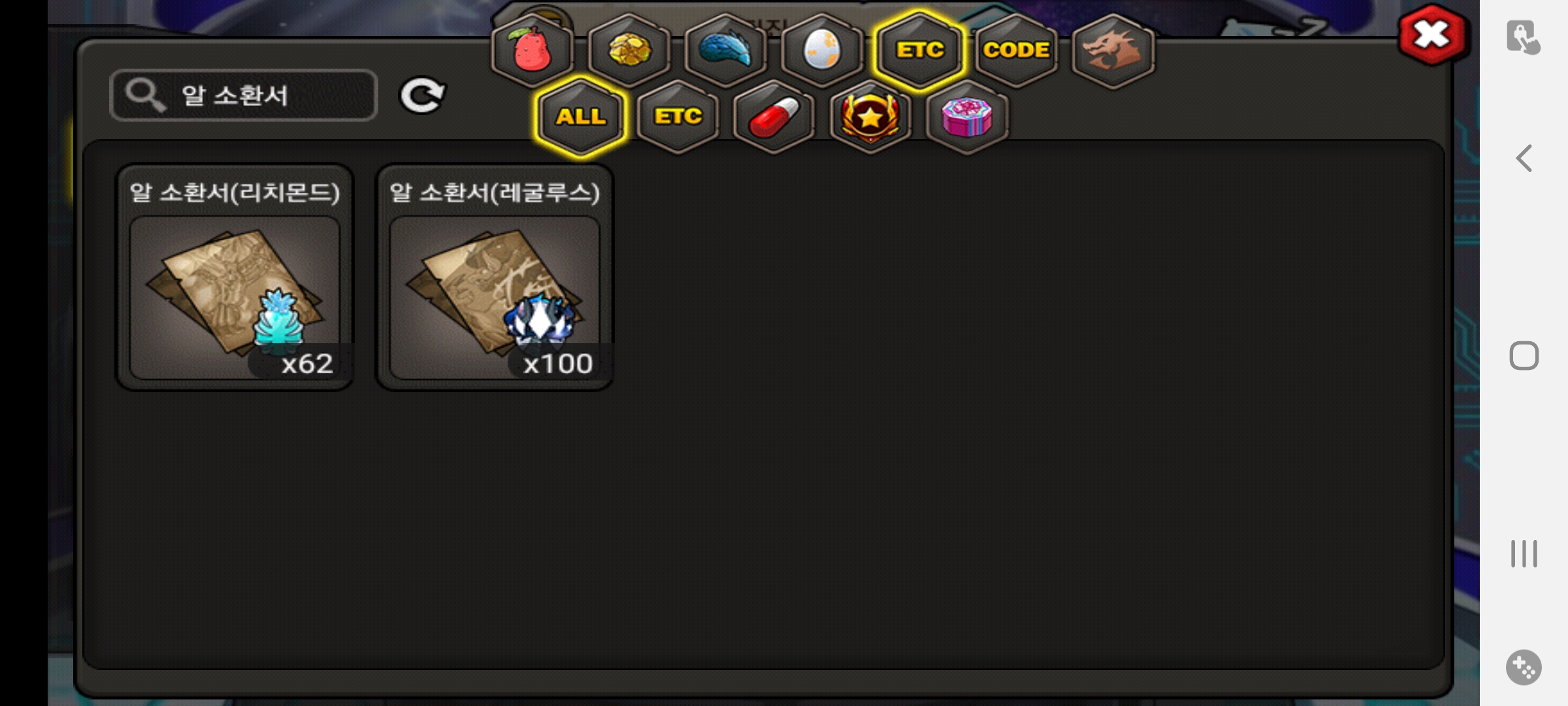Select the ETC sub-filter hexagon
1568x706 pixels.
[x=678, y=118]
